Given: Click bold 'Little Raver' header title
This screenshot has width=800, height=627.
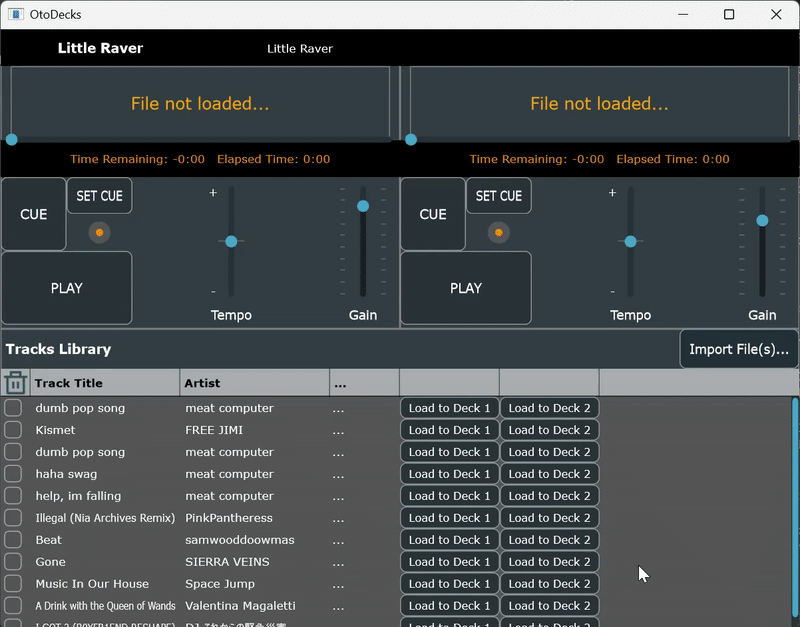Looking at the screenshot, I should 100,48.
